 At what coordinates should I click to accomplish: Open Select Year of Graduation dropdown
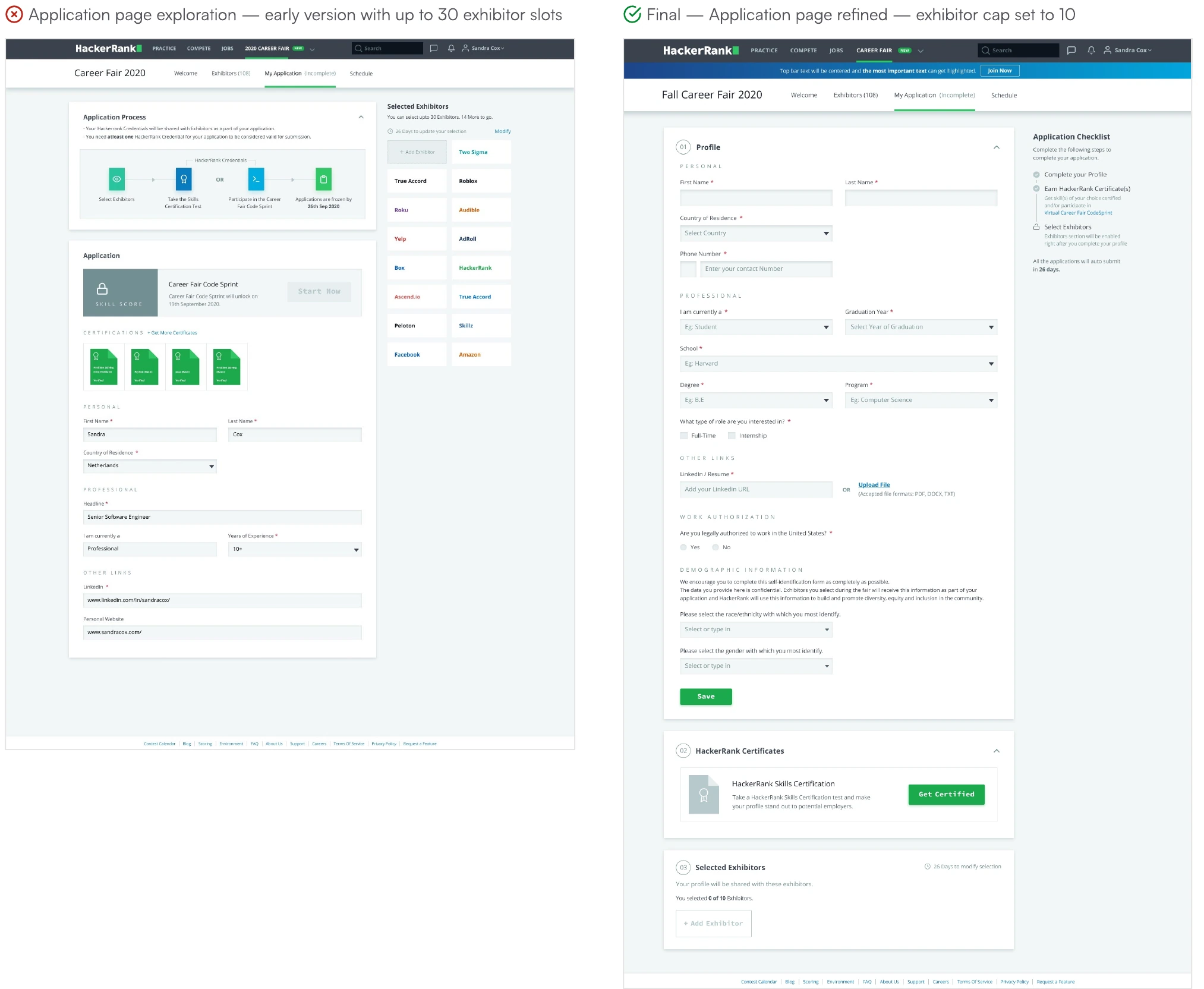[921, 327]
